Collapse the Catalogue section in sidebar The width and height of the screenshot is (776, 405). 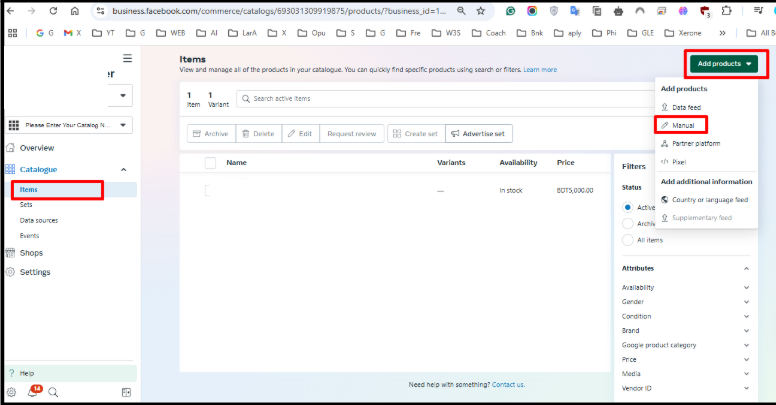coord(123,170)
